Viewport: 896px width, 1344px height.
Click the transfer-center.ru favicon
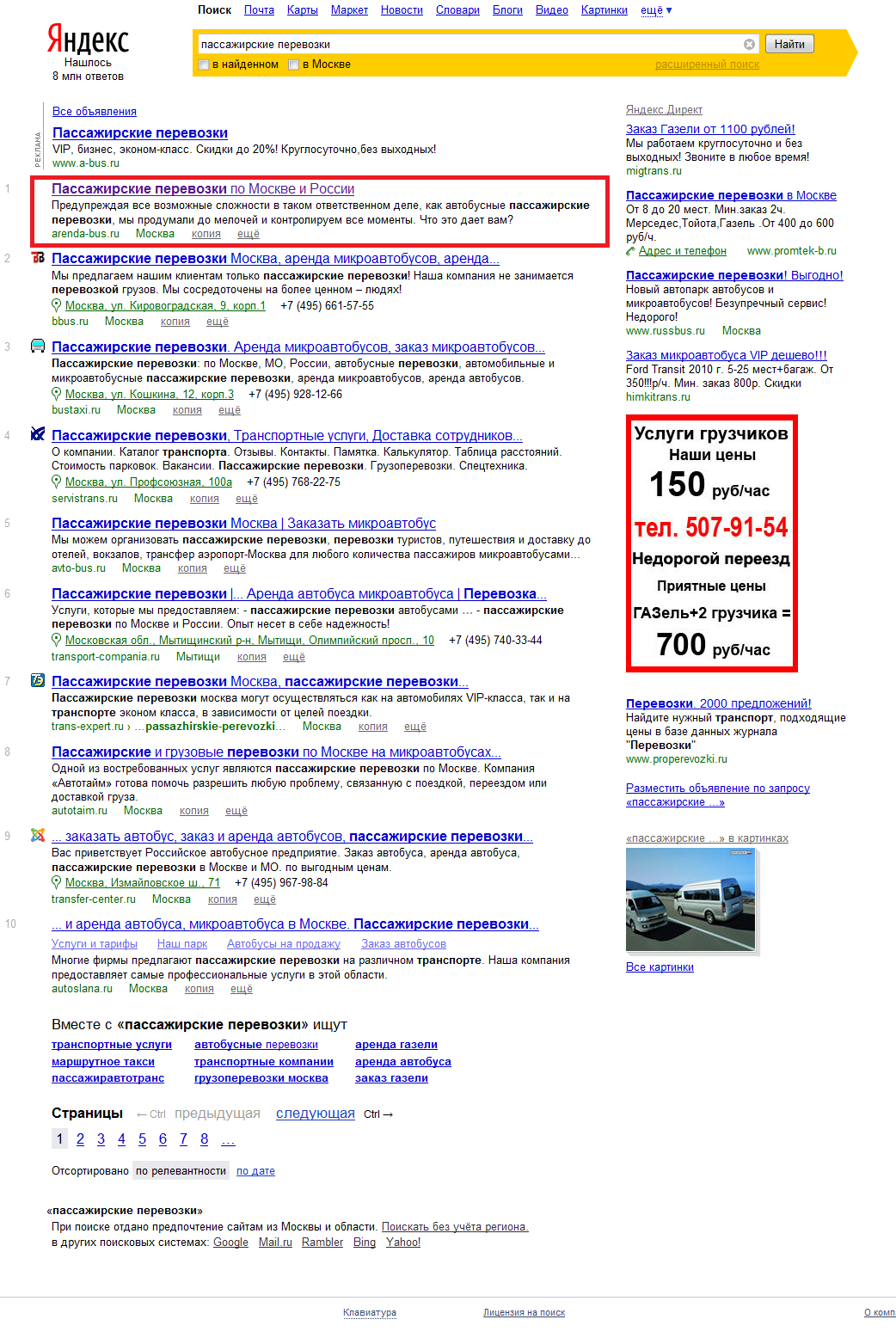[38, 835]
